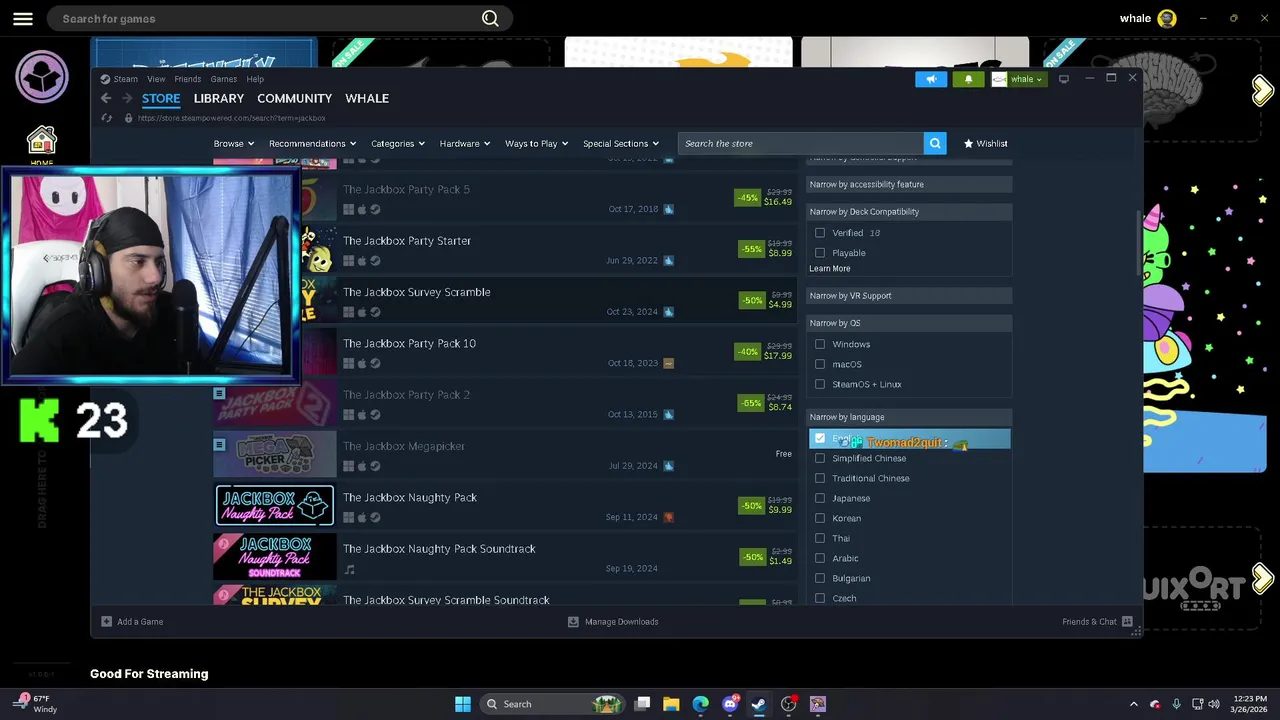The height and width of the screenshot is (720, 1280).
Task: Click the whale profile avatar in the top bar
Action: 1167,18
